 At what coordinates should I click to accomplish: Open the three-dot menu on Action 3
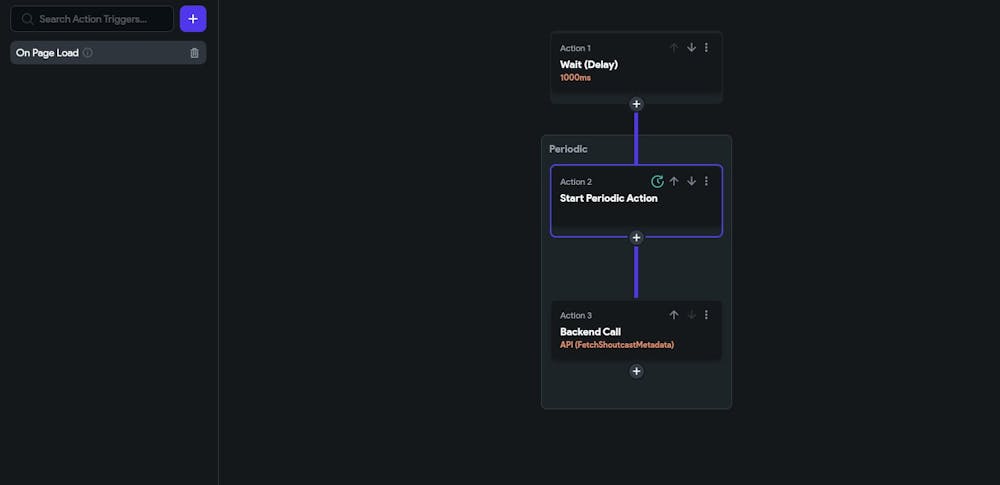[x=706, y=315]
